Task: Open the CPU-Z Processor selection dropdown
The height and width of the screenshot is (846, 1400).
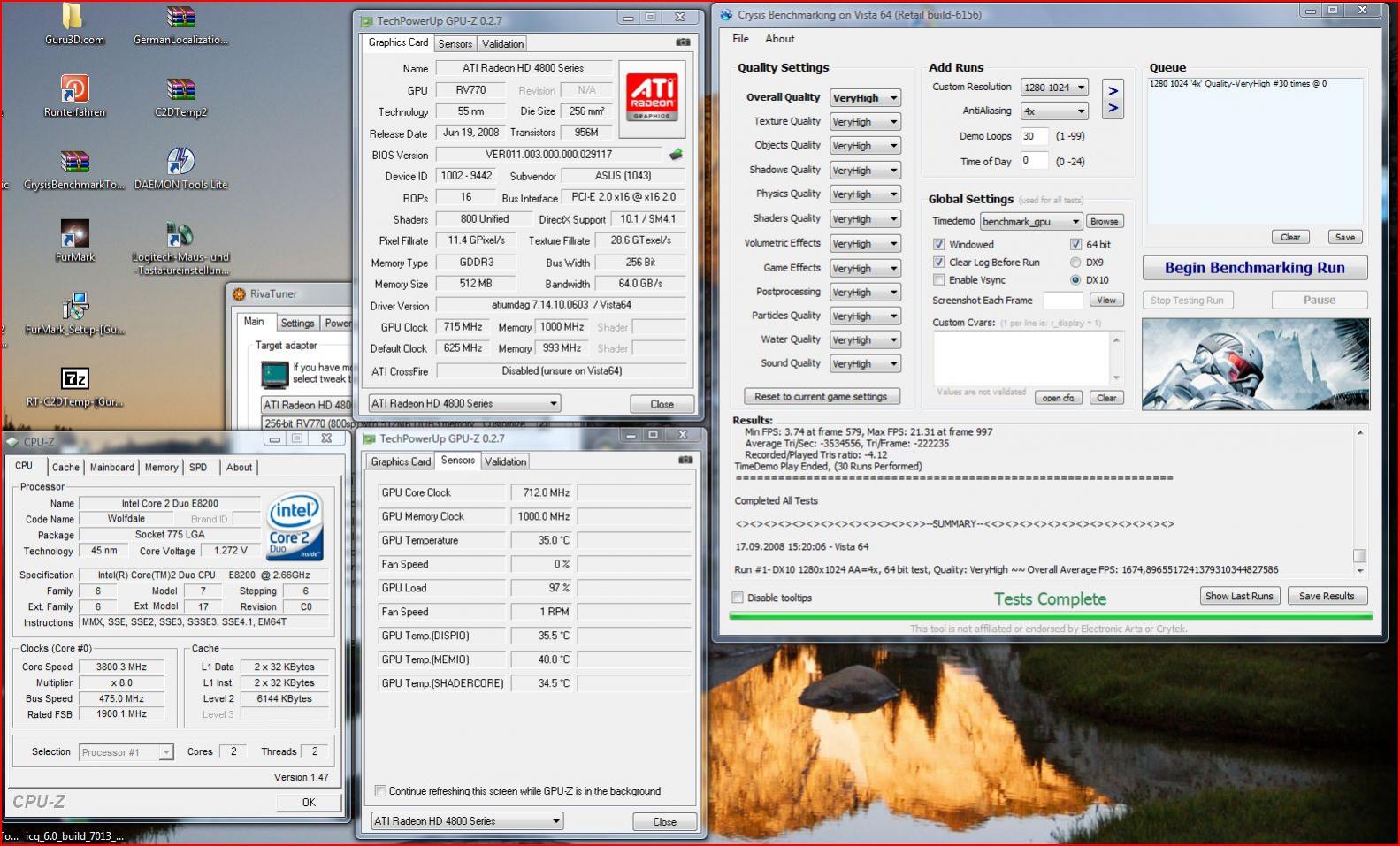Action: [x=126, y=752]
